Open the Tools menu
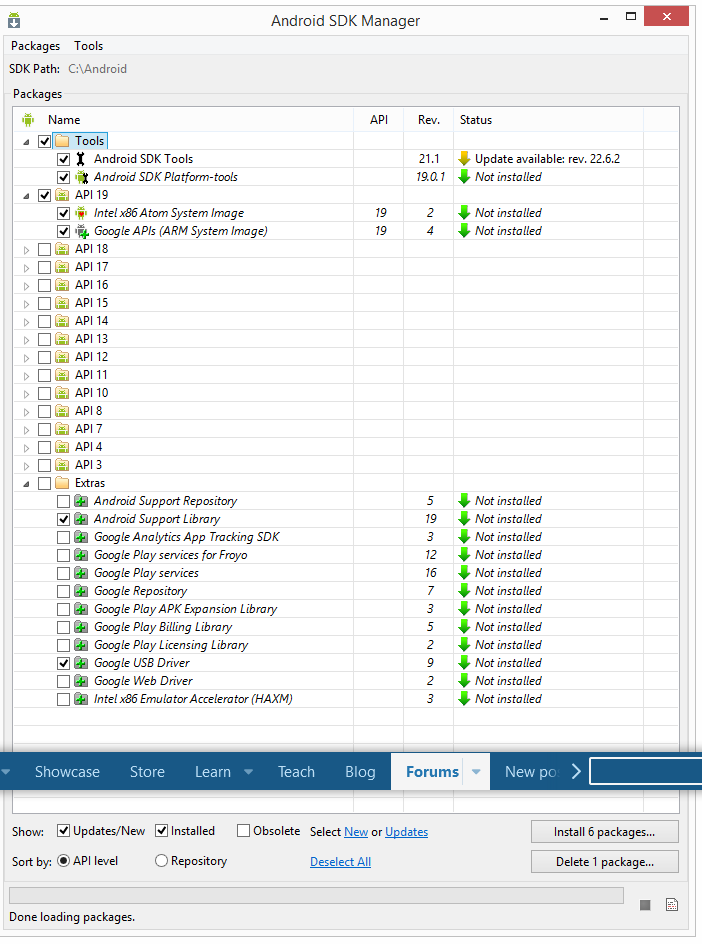Screen dimensions: 702x944 [89, 46]
